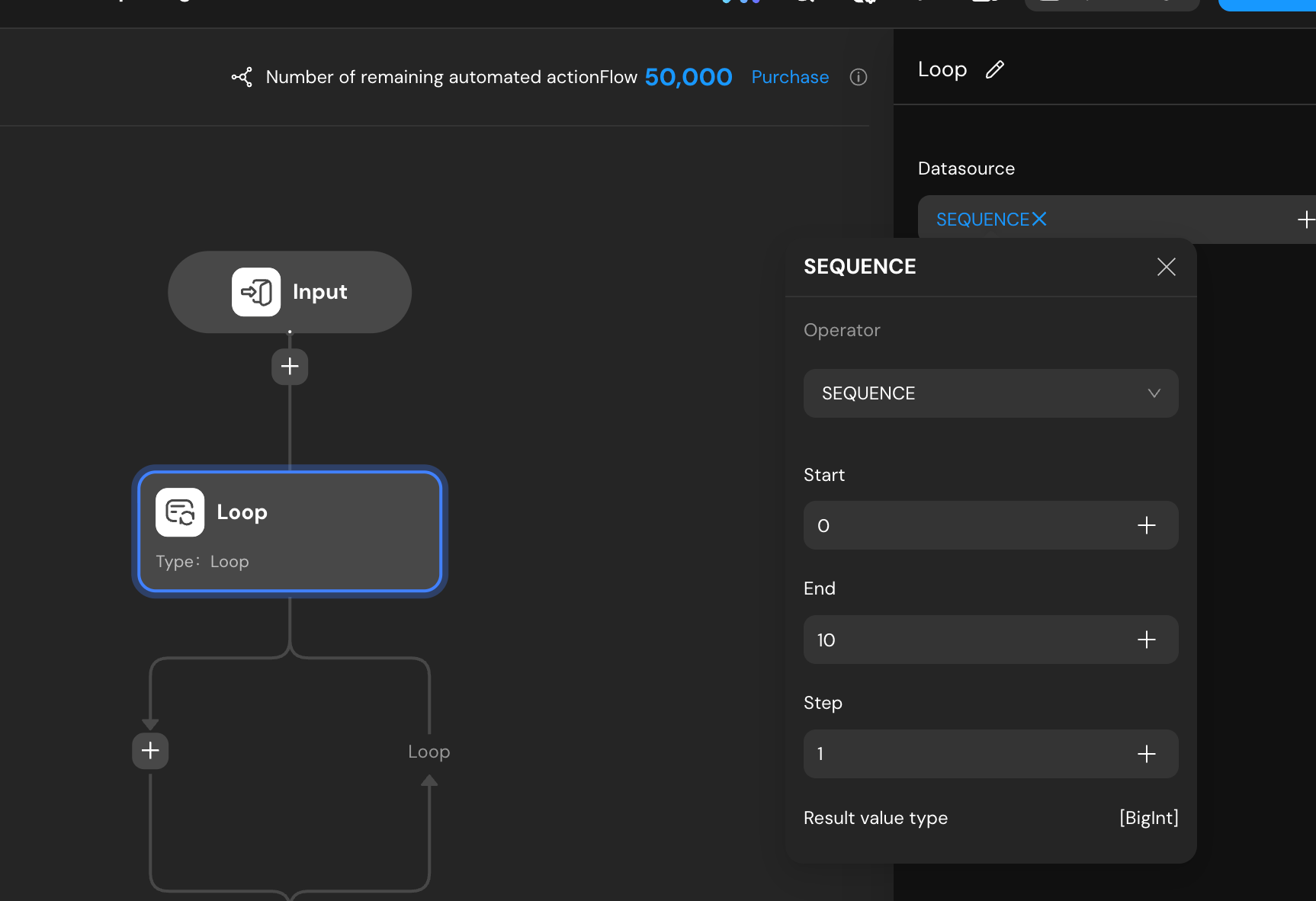Add a step below the Input node
The height and width of the screenshot is (901, 1316).
pos(290,367)
